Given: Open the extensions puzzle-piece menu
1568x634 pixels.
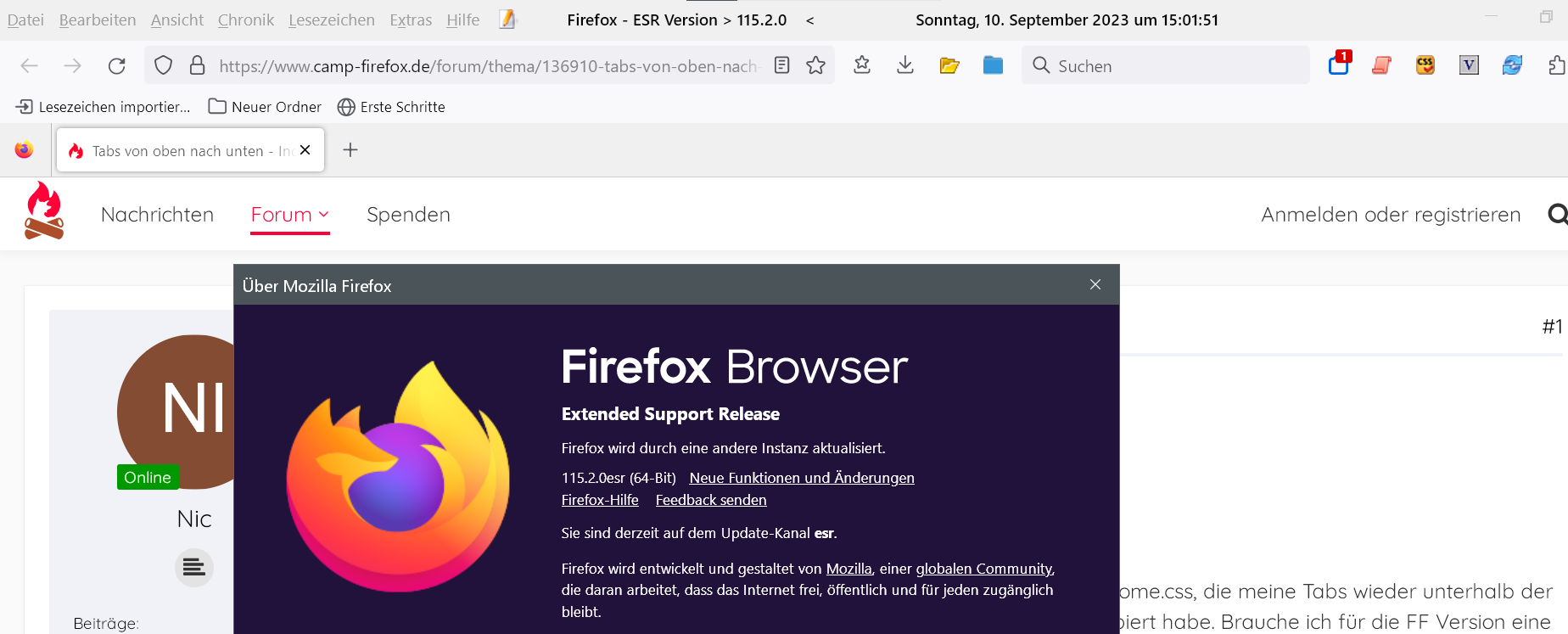Looking at the screenshot, I should tap(1556, 65).
